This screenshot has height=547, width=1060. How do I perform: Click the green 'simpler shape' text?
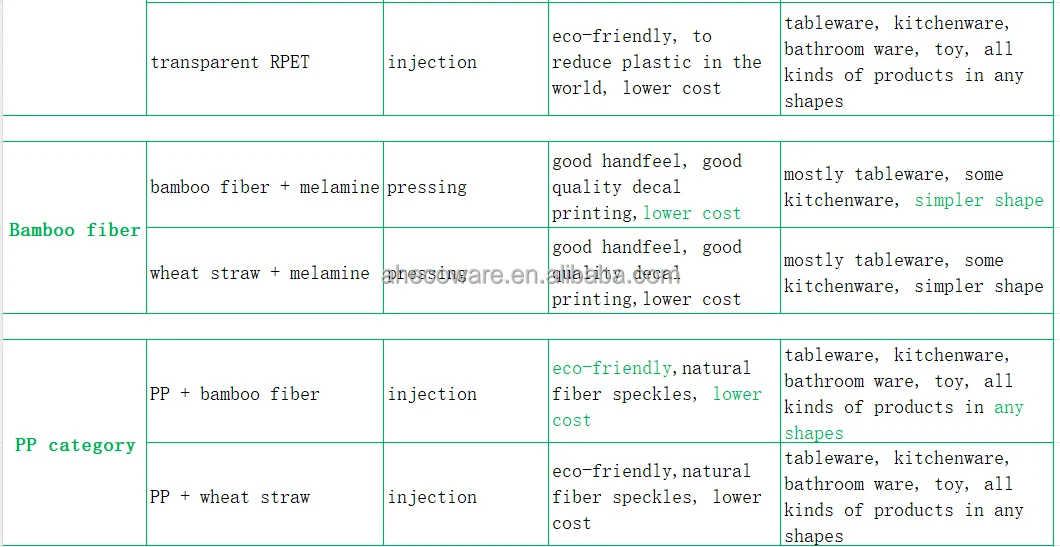[979, 201]
